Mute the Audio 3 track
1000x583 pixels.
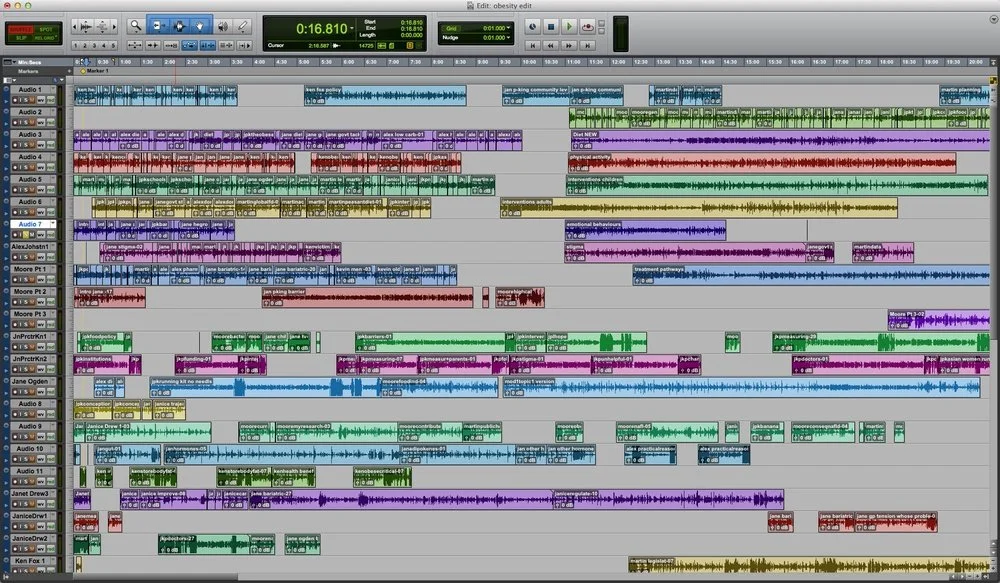pyautogui.click(x=32, y=145)
